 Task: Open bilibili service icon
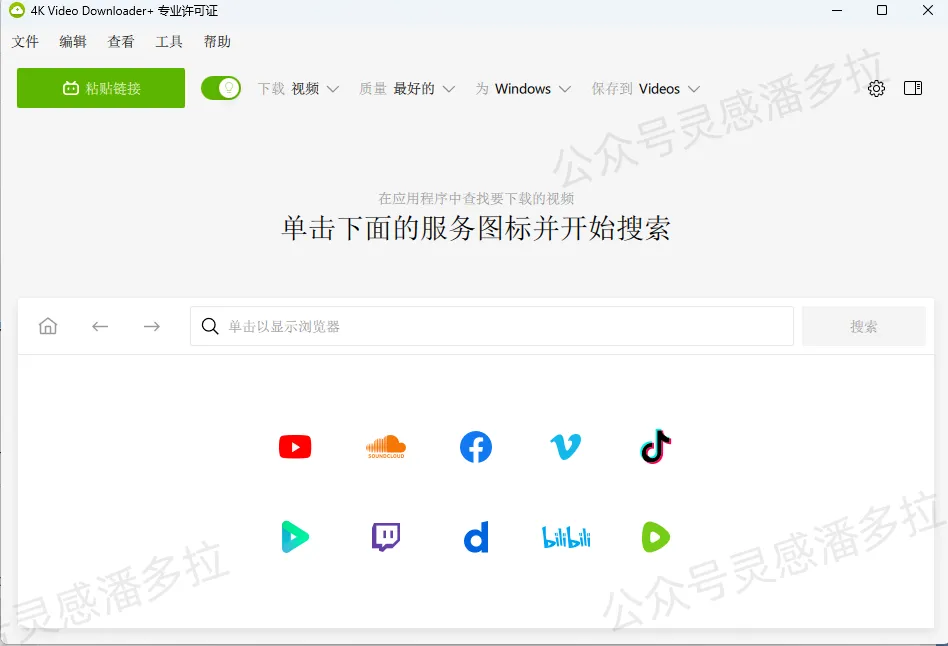(x=566, y=537)
